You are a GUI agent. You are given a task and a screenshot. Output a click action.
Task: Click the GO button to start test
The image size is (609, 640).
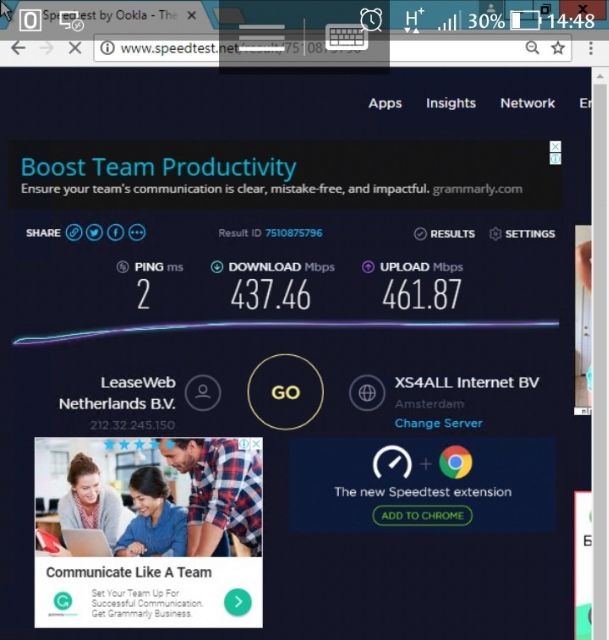pyautogui.click(x=286, y=392)
